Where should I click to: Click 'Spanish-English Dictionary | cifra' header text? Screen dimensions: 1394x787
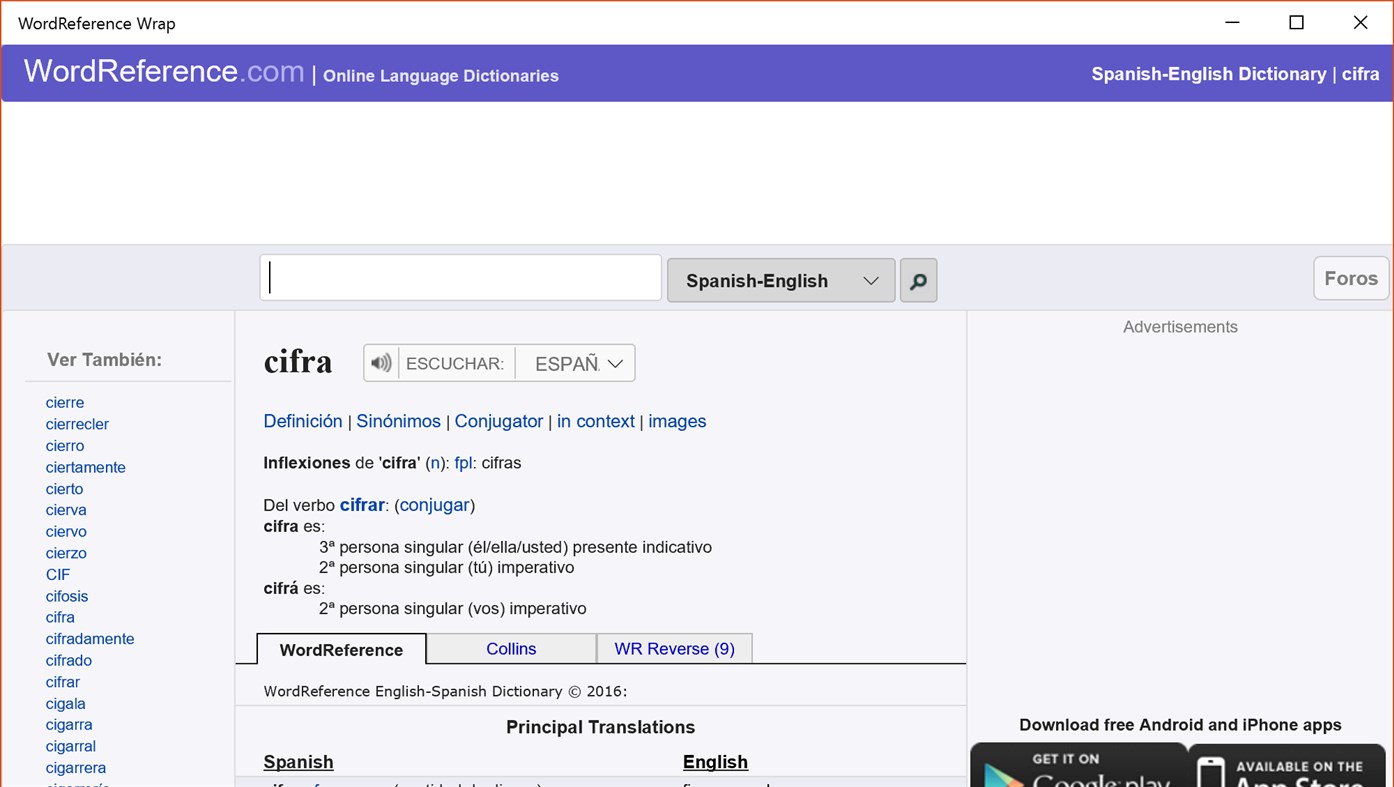click(1235, 74)
